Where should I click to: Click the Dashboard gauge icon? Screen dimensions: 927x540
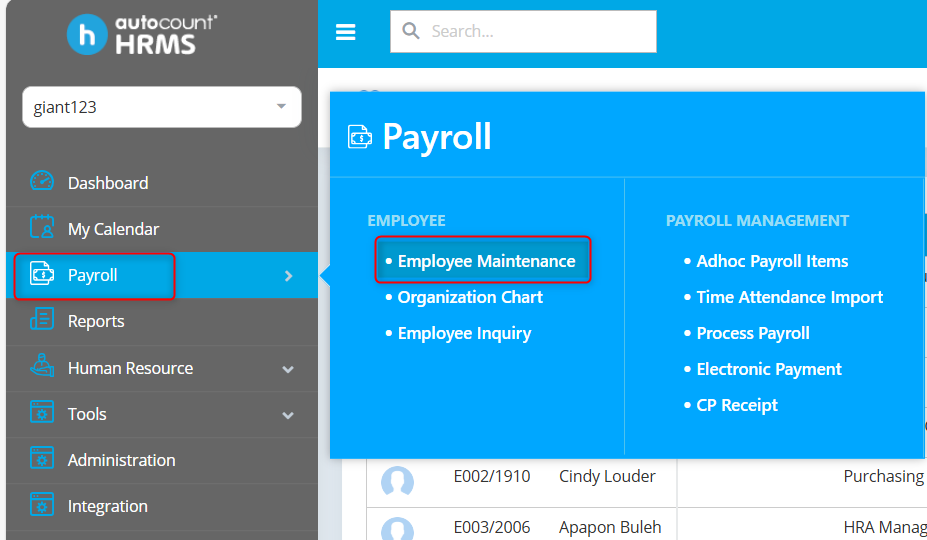pos(42,182)
